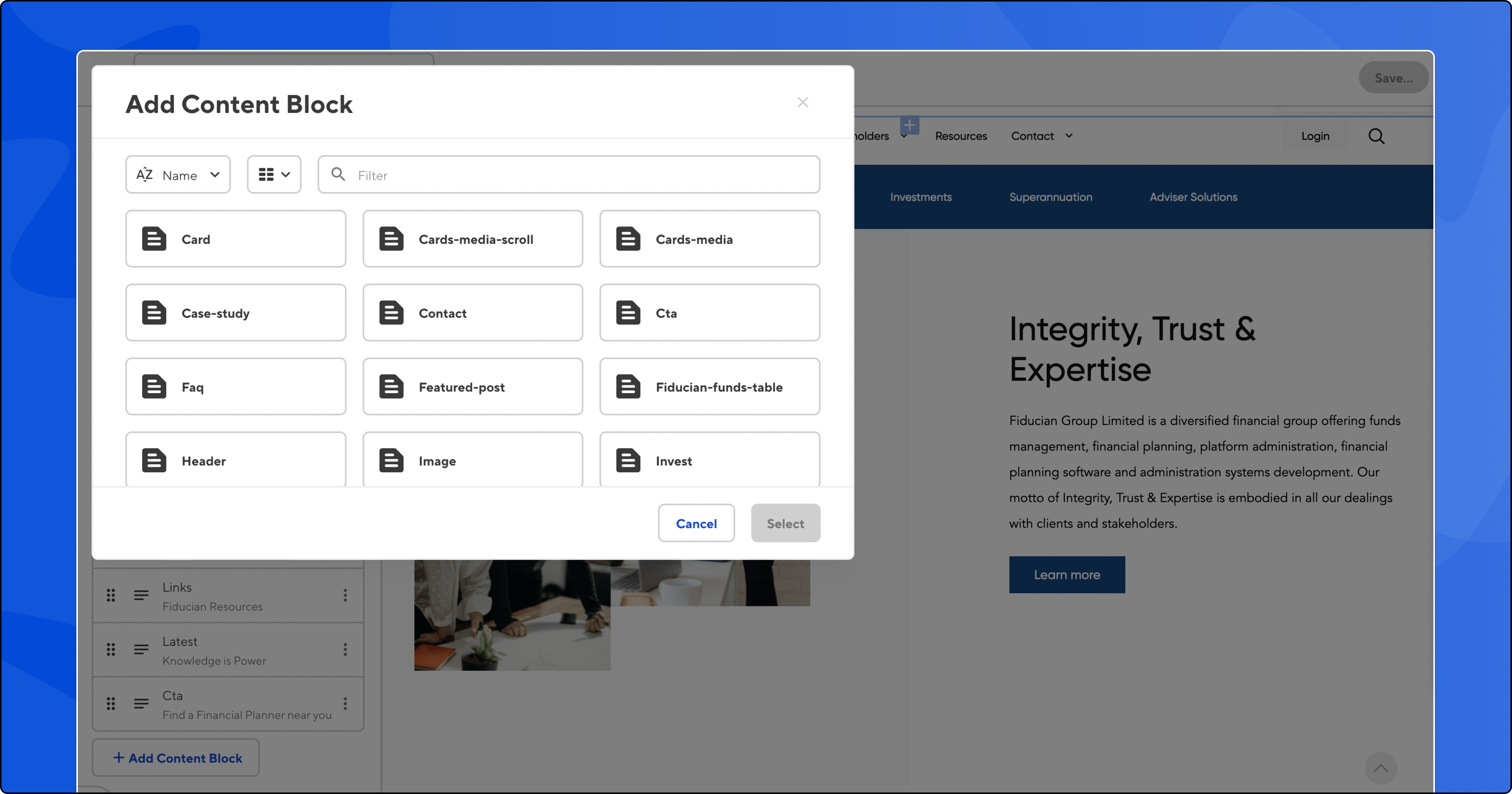
Task: Open the three-dot menu for Latest block
Action: [345, 650]
